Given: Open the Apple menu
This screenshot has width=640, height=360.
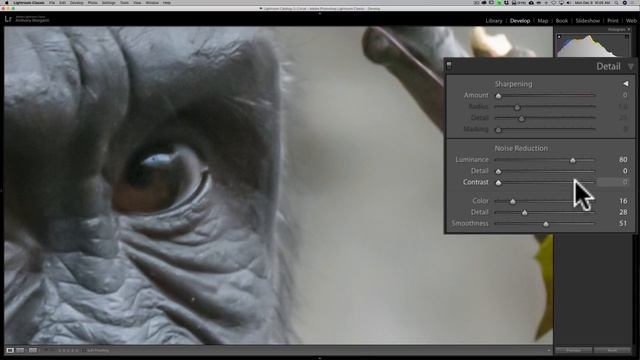Looking at the screenshot, I should (x=6, y=2).
